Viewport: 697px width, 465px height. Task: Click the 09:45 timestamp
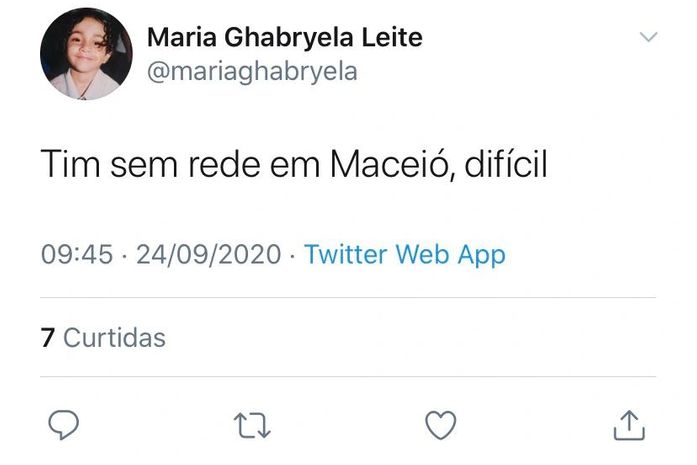coord(77,254)
